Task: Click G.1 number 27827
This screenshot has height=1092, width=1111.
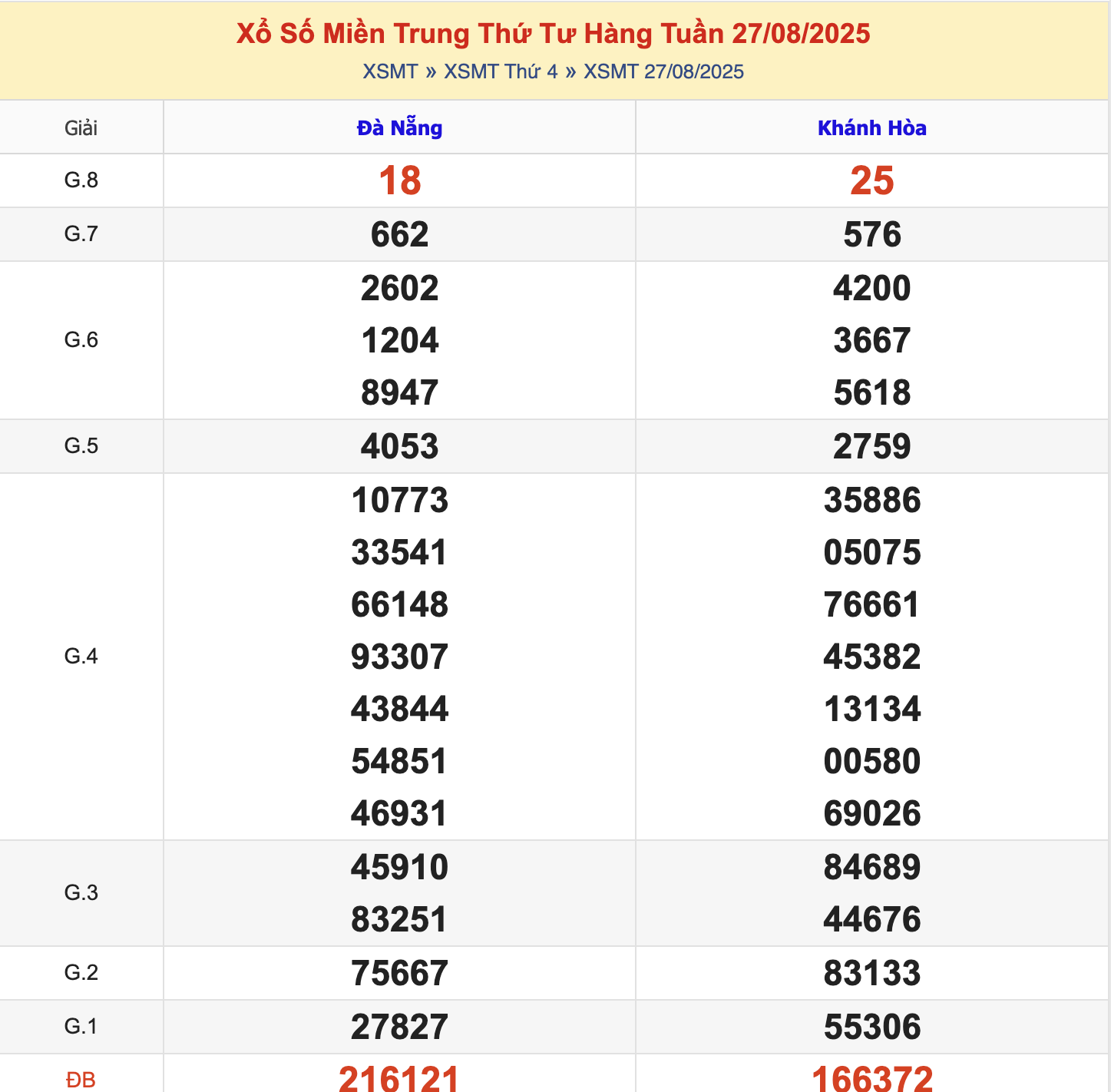Action: click(x=399, y=1027)
